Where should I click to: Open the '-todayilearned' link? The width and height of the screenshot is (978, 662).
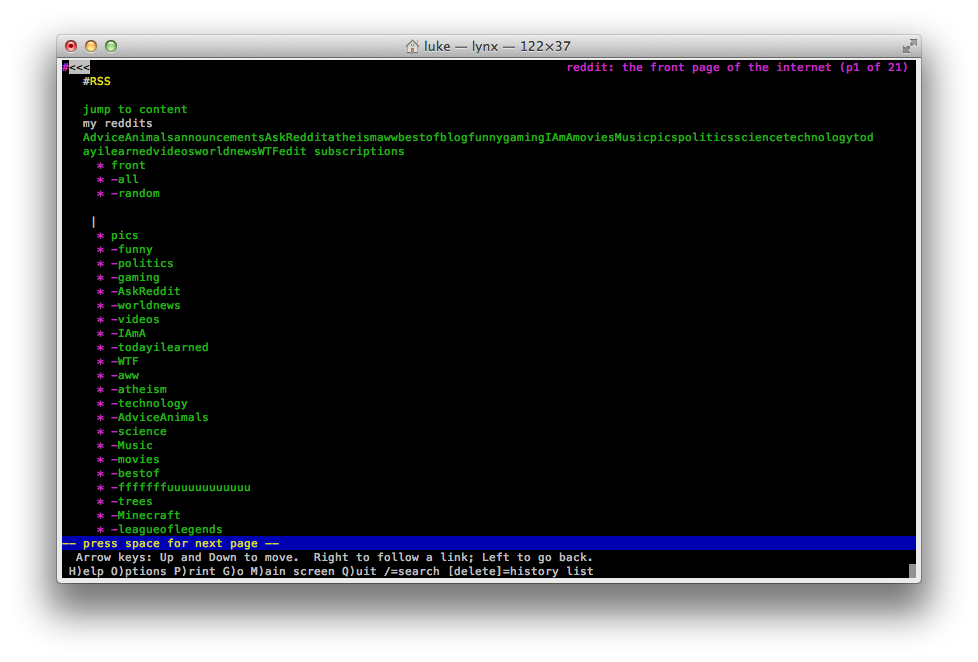(159, 348)
